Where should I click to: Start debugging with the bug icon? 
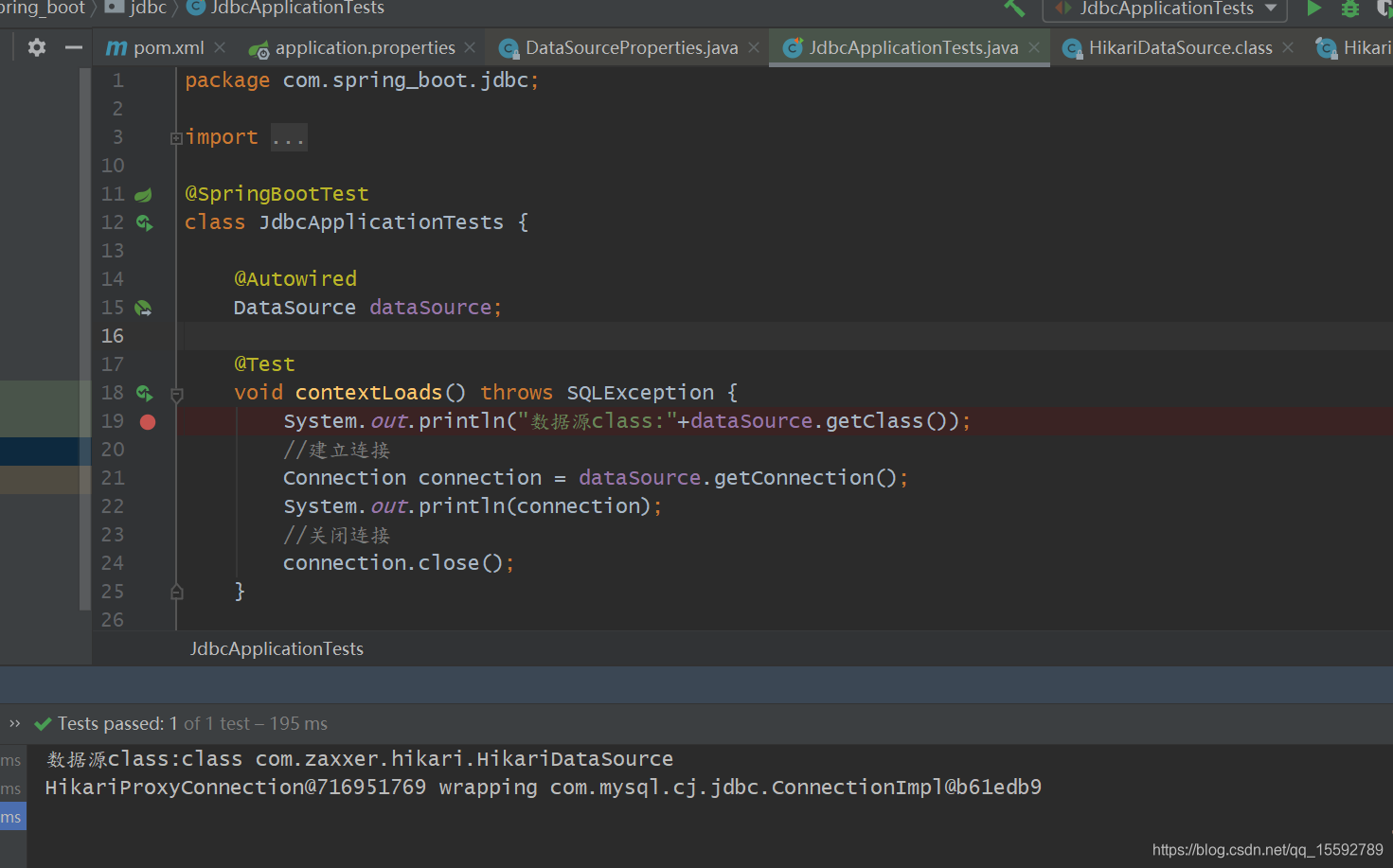point(1350,9)
